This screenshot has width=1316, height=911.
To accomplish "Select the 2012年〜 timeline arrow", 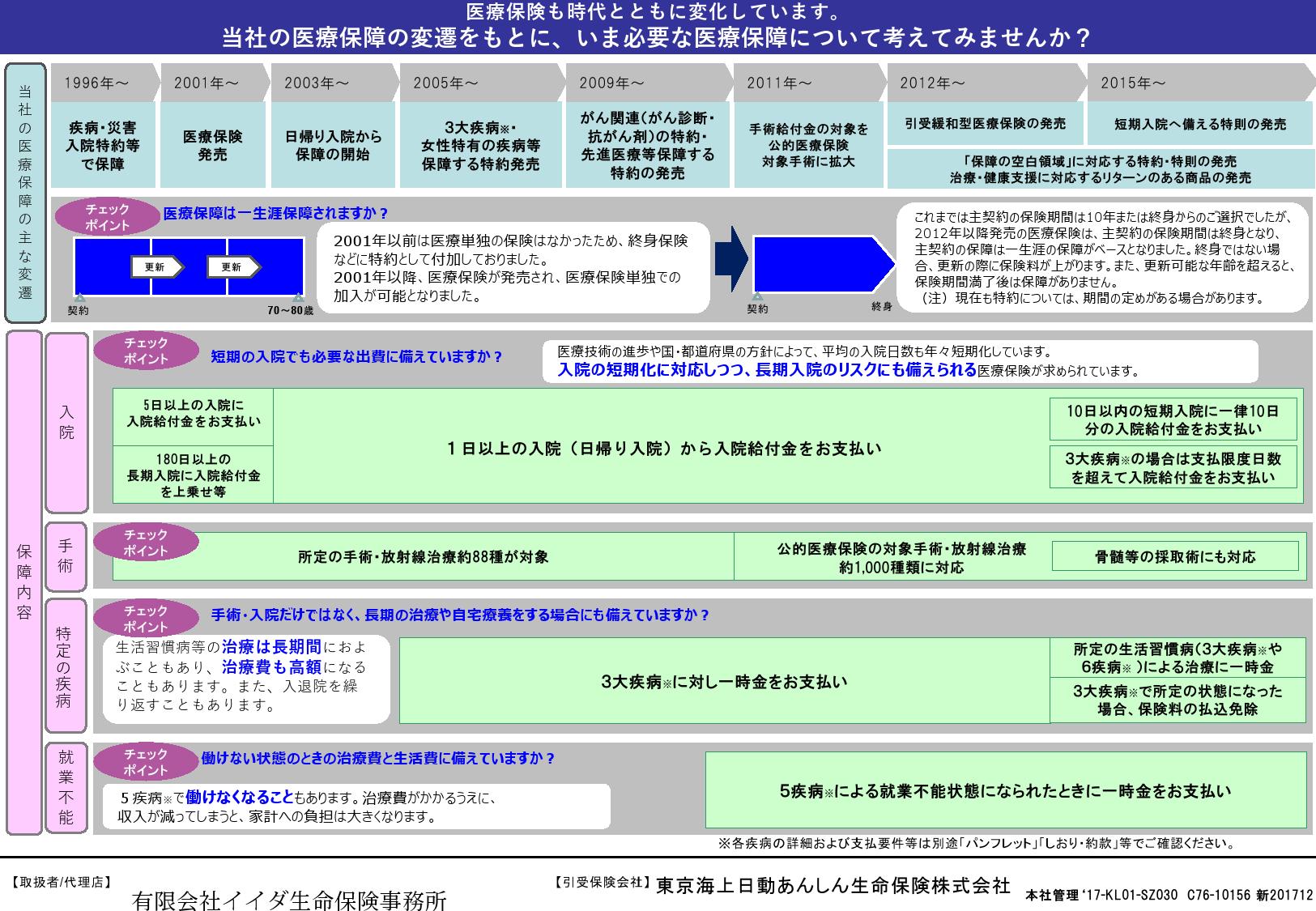I will 987,83.
